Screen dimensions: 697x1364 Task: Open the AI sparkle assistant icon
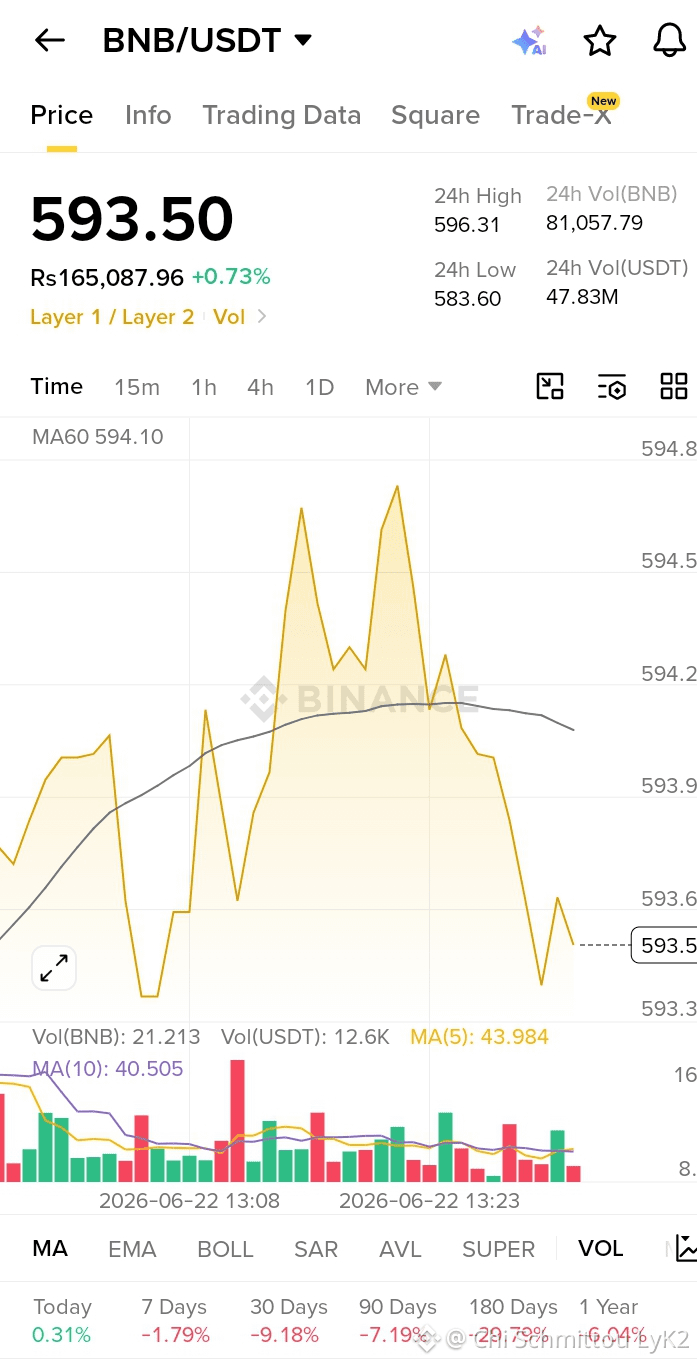click(x=529, y=41)
